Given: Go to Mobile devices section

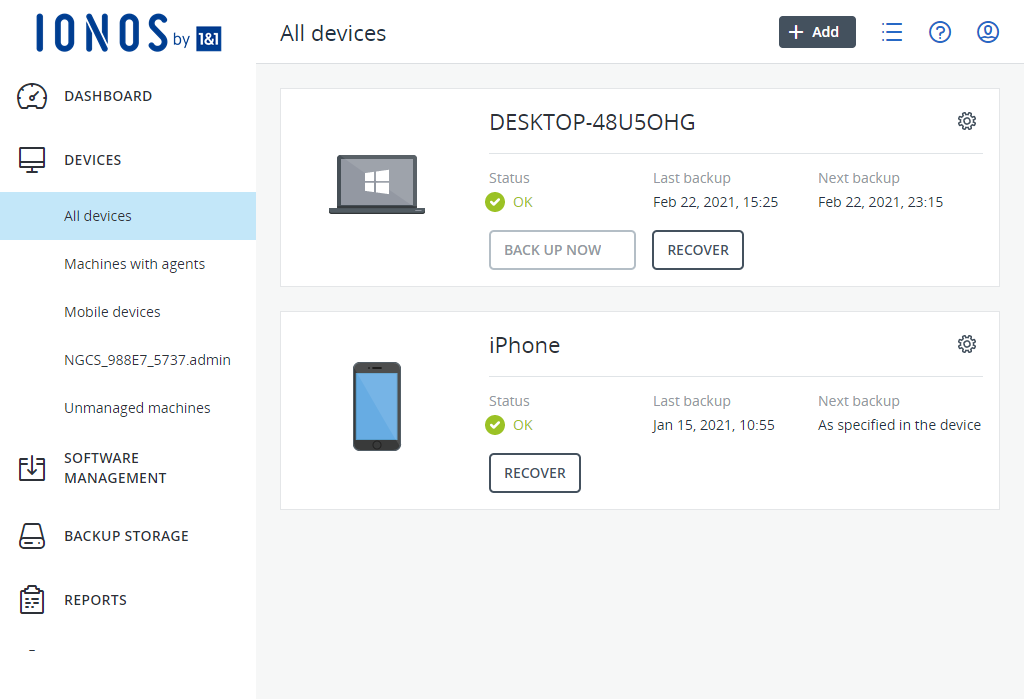Looking at the screenshot, I should coord(112,312).
